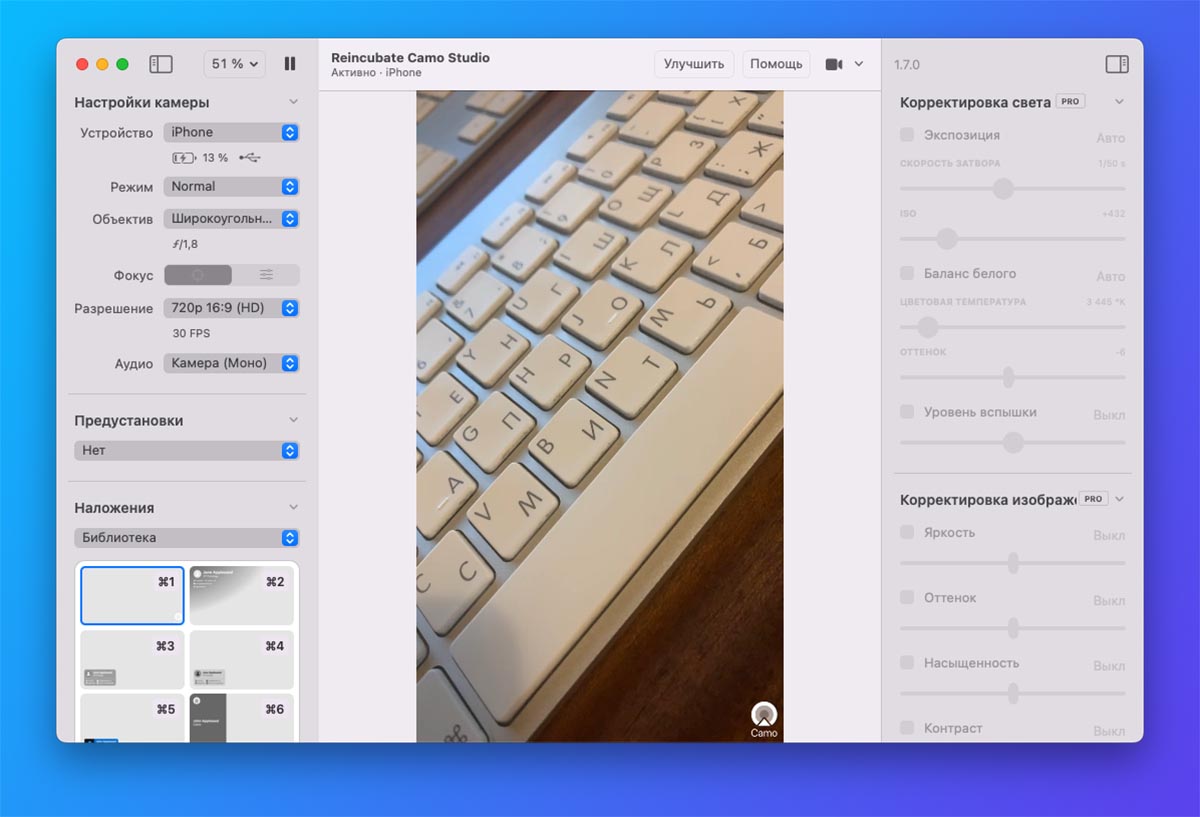Adjust the Оттенок slider in light correction
This screenshot has height=817, width=1200.
(1012, 377)
